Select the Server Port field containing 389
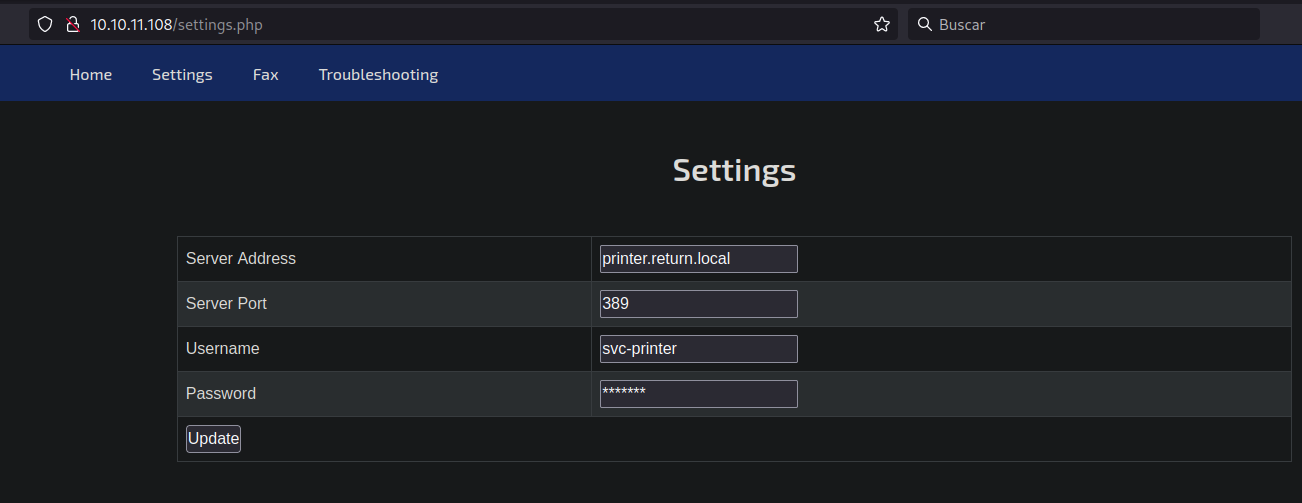The height and width of the screenshot is (503, 1302). (698, 304)
